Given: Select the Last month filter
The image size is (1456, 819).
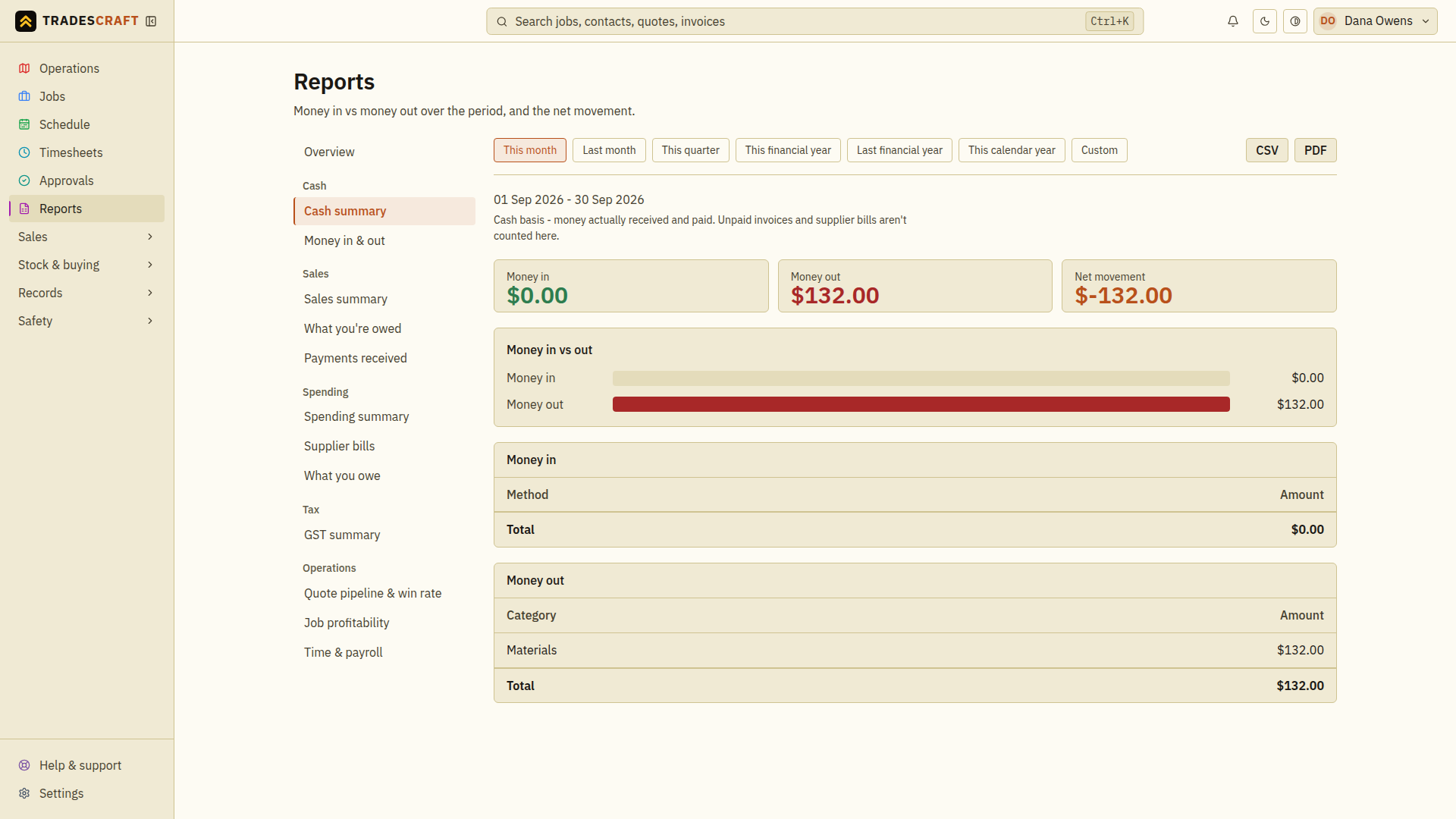Looking at the screenshot, I should [x=609, y=150].
